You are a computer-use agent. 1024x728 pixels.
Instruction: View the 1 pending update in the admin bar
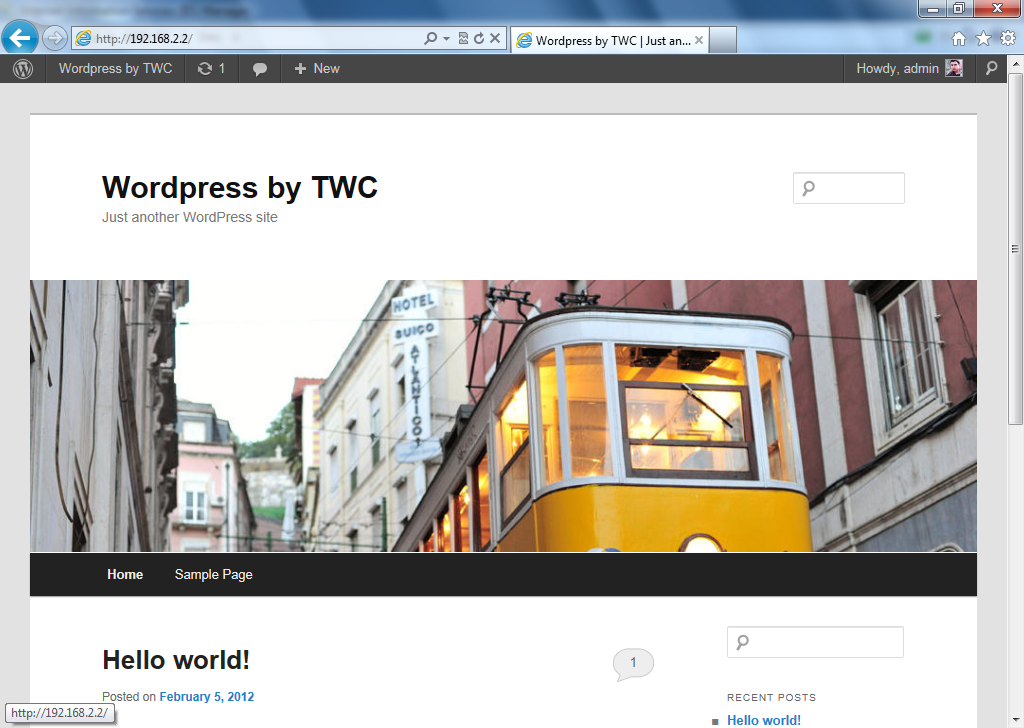[x=212, y=69]
